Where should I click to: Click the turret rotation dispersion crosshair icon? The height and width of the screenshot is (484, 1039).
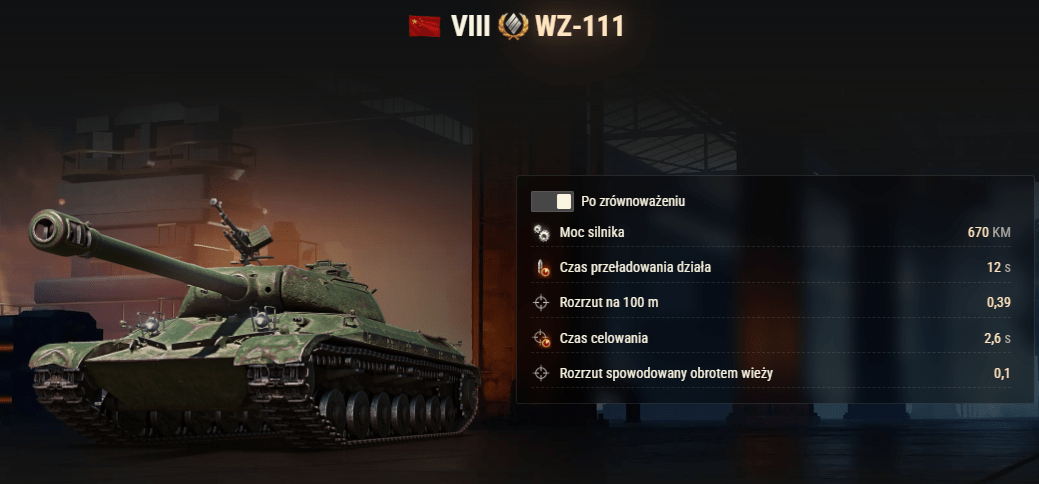point(541,374)
